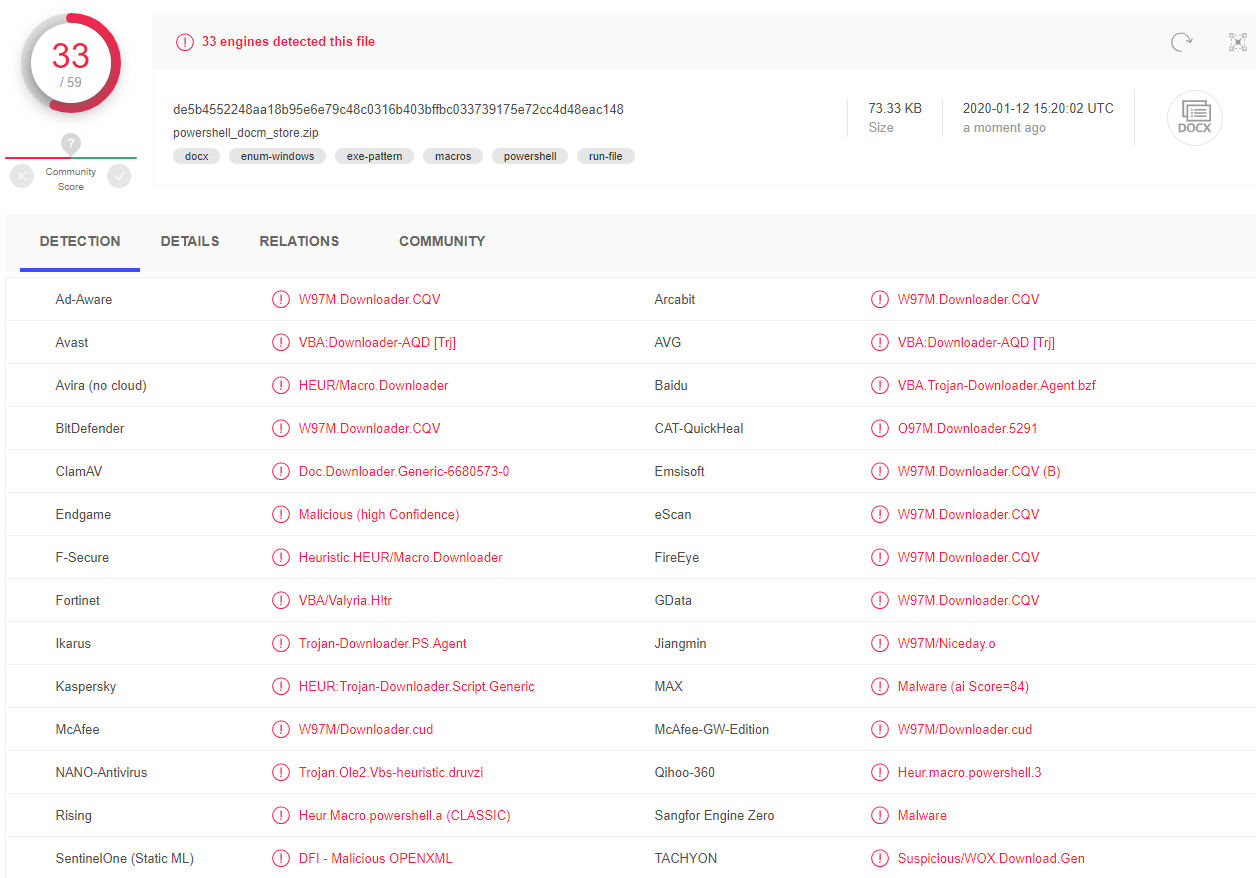Viewport: 1256px width, 878px height.
Task: Click the 'Doc.Downloader.Generic-6680573-0' result
Action: point(404,471)
